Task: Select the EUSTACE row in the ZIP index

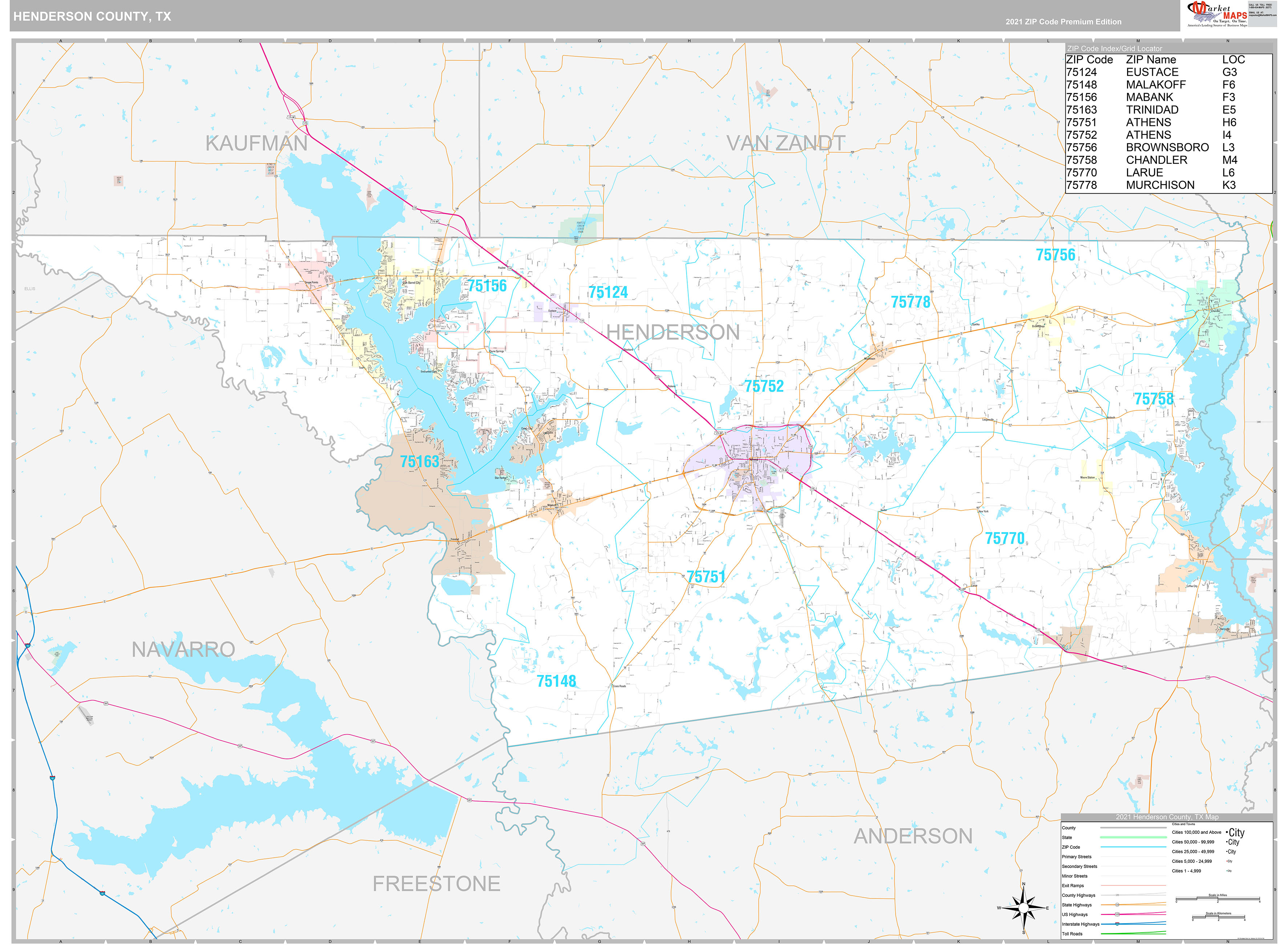Action: tap(1168, 72)
